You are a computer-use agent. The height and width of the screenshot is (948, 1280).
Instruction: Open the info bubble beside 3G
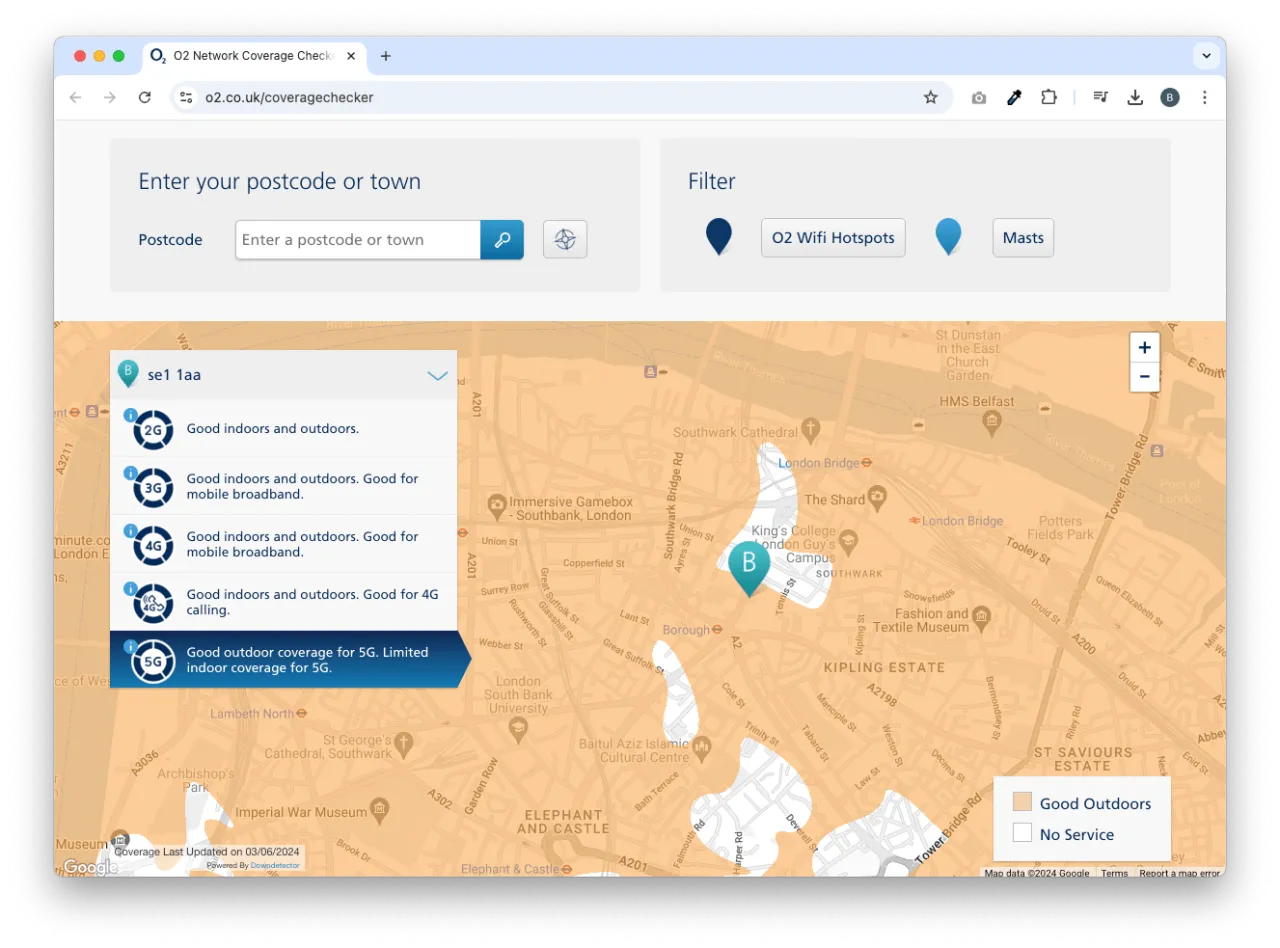[130, 472]
